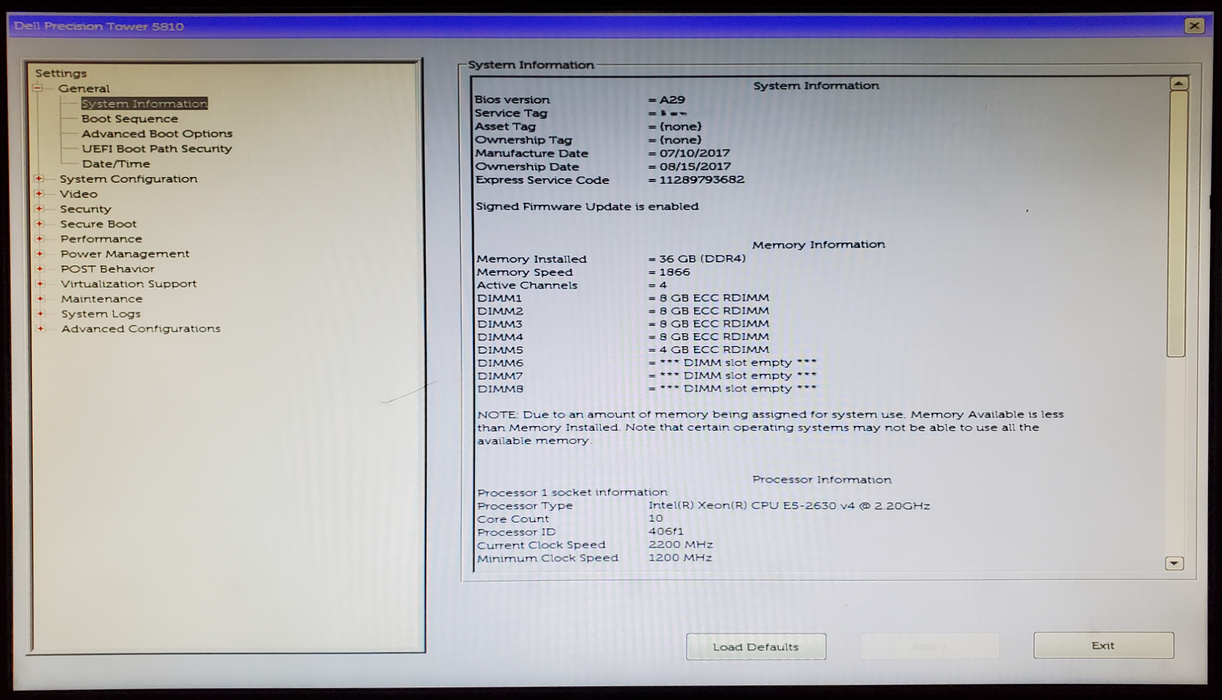Click Signed Firmware Update is enabled text

tap(587, 207)
